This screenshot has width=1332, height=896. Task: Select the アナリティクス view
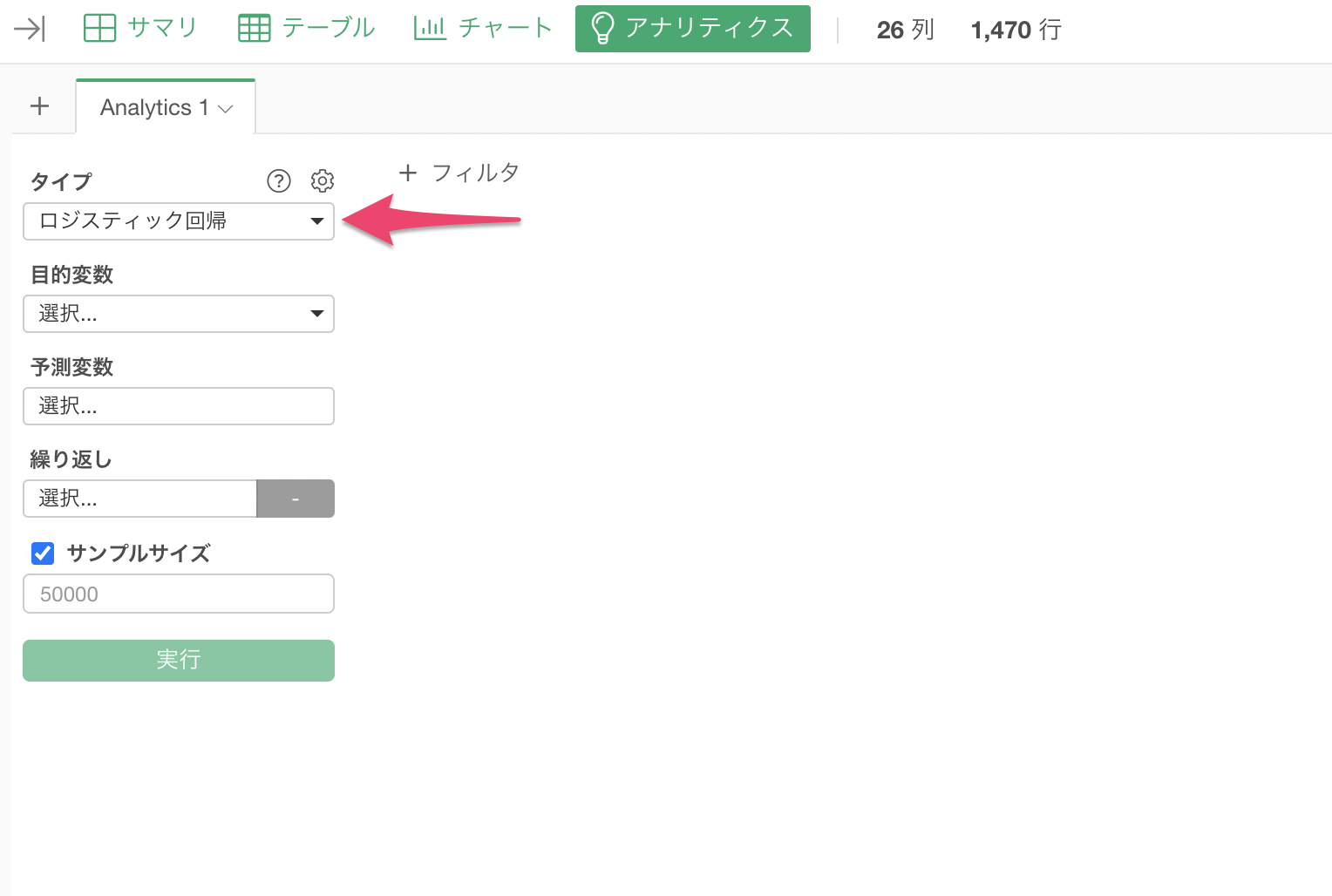(x=693, y=29)
